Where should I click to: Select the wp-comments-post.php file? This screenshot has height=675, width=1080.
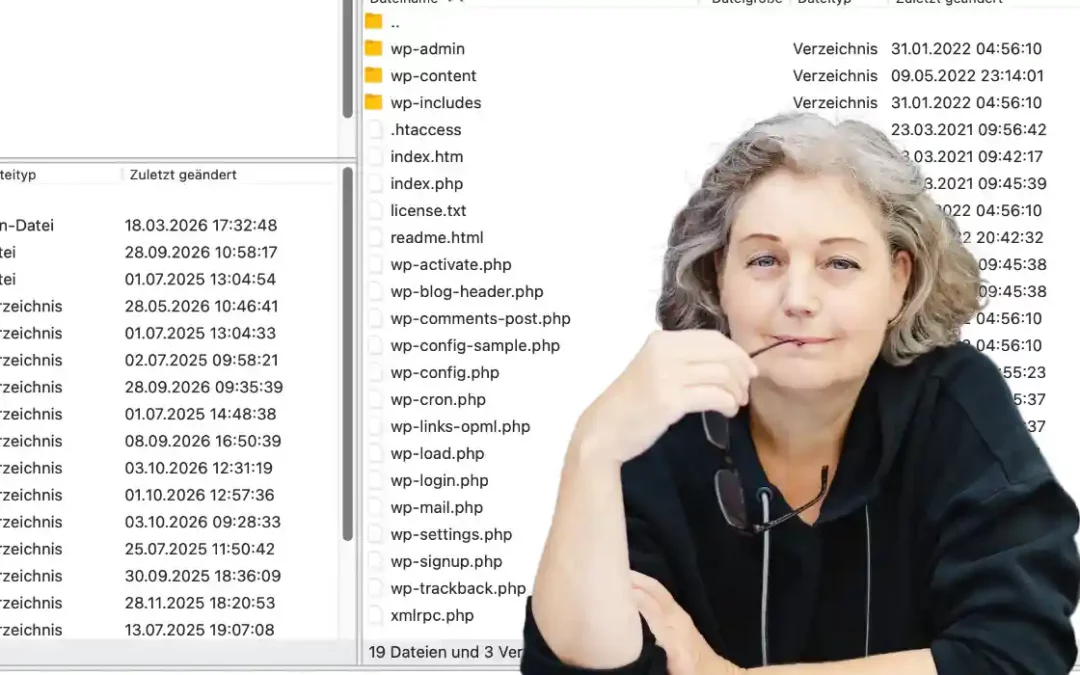(480, 318)
